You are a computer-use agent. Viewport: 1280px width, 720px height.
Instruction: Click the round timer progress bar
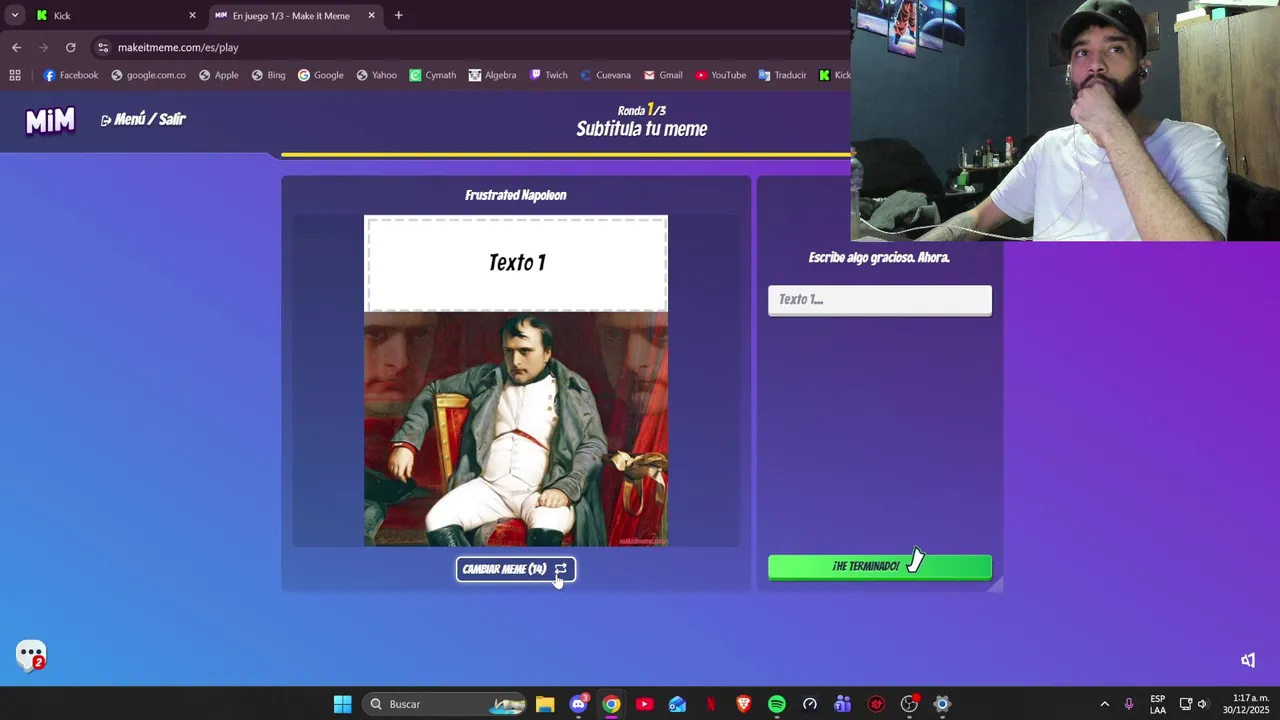565,155
